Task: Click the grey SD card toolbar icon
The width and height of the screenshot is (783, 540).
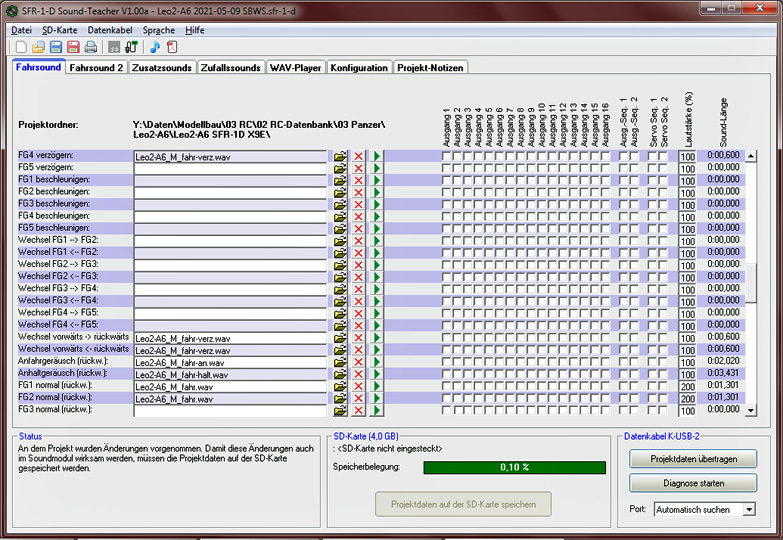Action: pyautogui.click(x=114, y=47)
